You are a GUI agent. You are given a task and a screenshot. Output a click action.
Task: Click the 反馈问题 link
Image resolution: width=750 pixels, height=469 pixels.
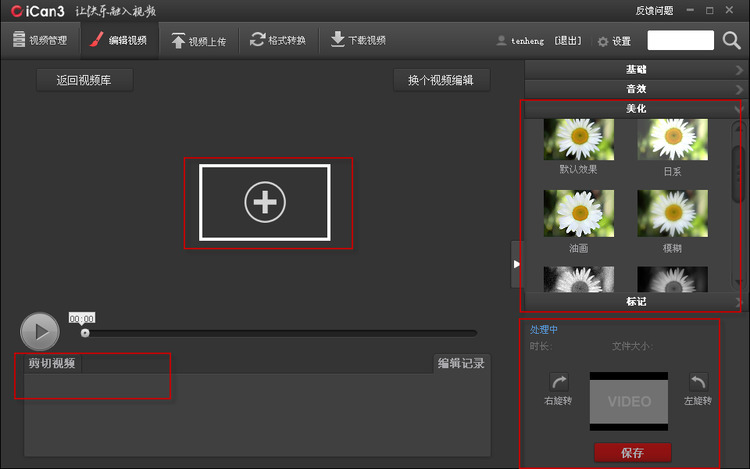click(654, 11)
